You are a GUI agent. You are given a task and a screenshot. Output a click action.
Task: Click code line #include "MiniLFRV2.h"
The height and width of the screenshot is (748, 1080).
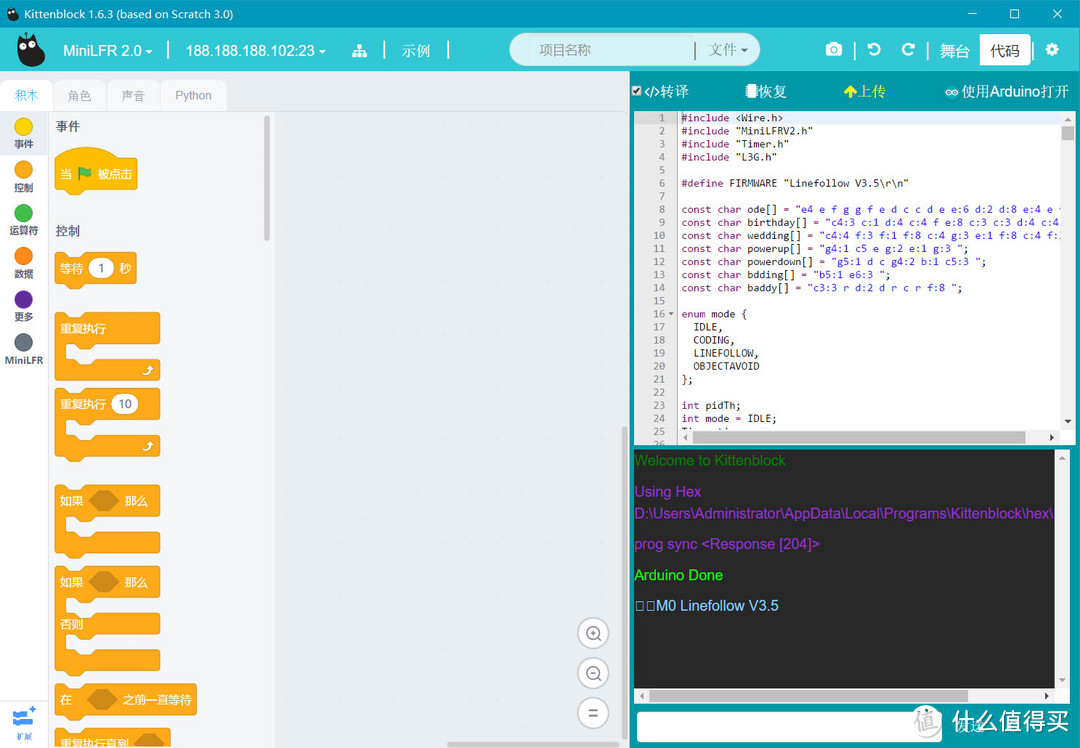point(747,131)
